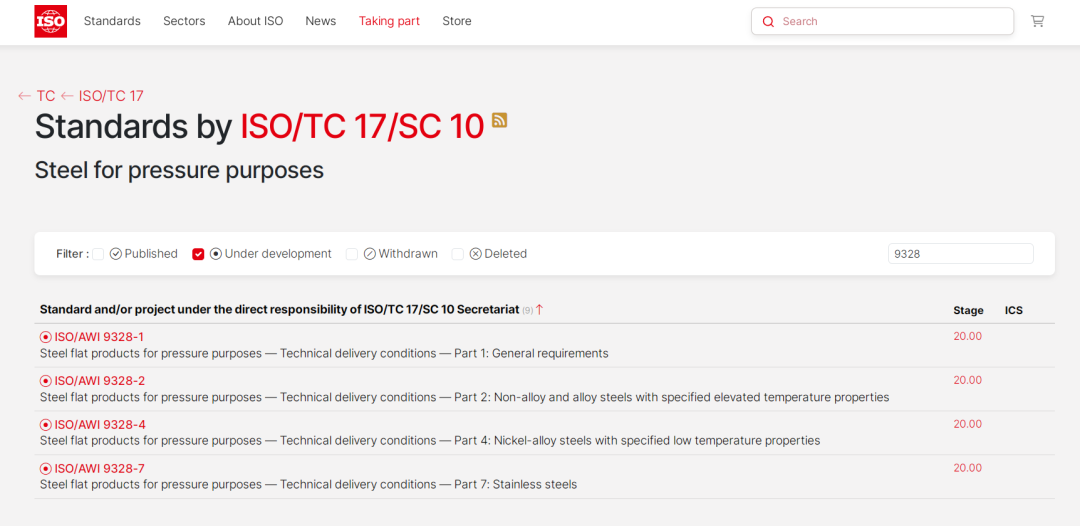Click the status icon beside ISO/AWI 9328-2
Image resolution: width=1080 pixels, height=526 pixels.
(46, 381)
